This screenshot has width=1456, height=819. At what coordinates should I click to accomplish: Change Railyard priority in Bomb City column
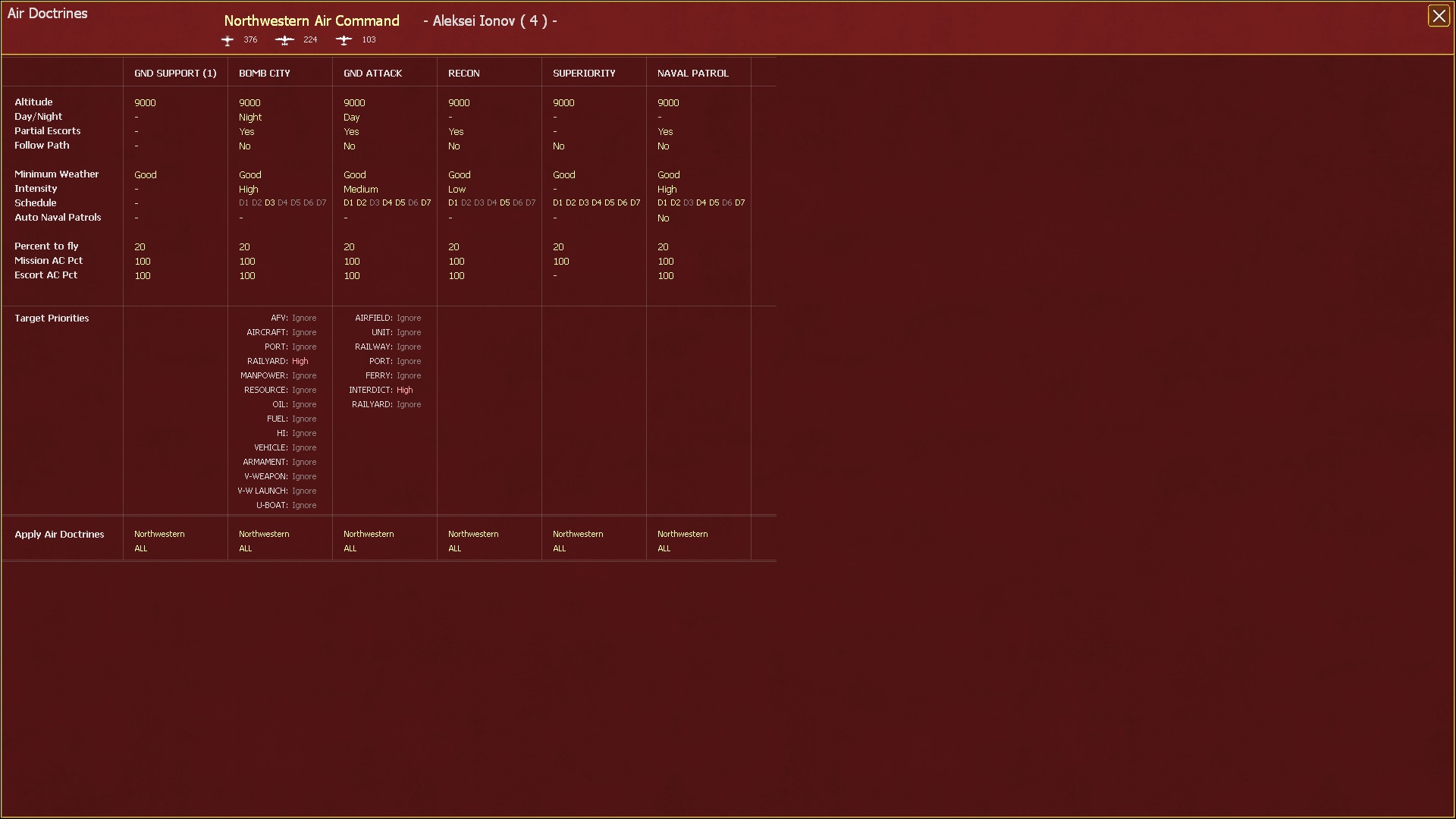(x=301, y=361)
